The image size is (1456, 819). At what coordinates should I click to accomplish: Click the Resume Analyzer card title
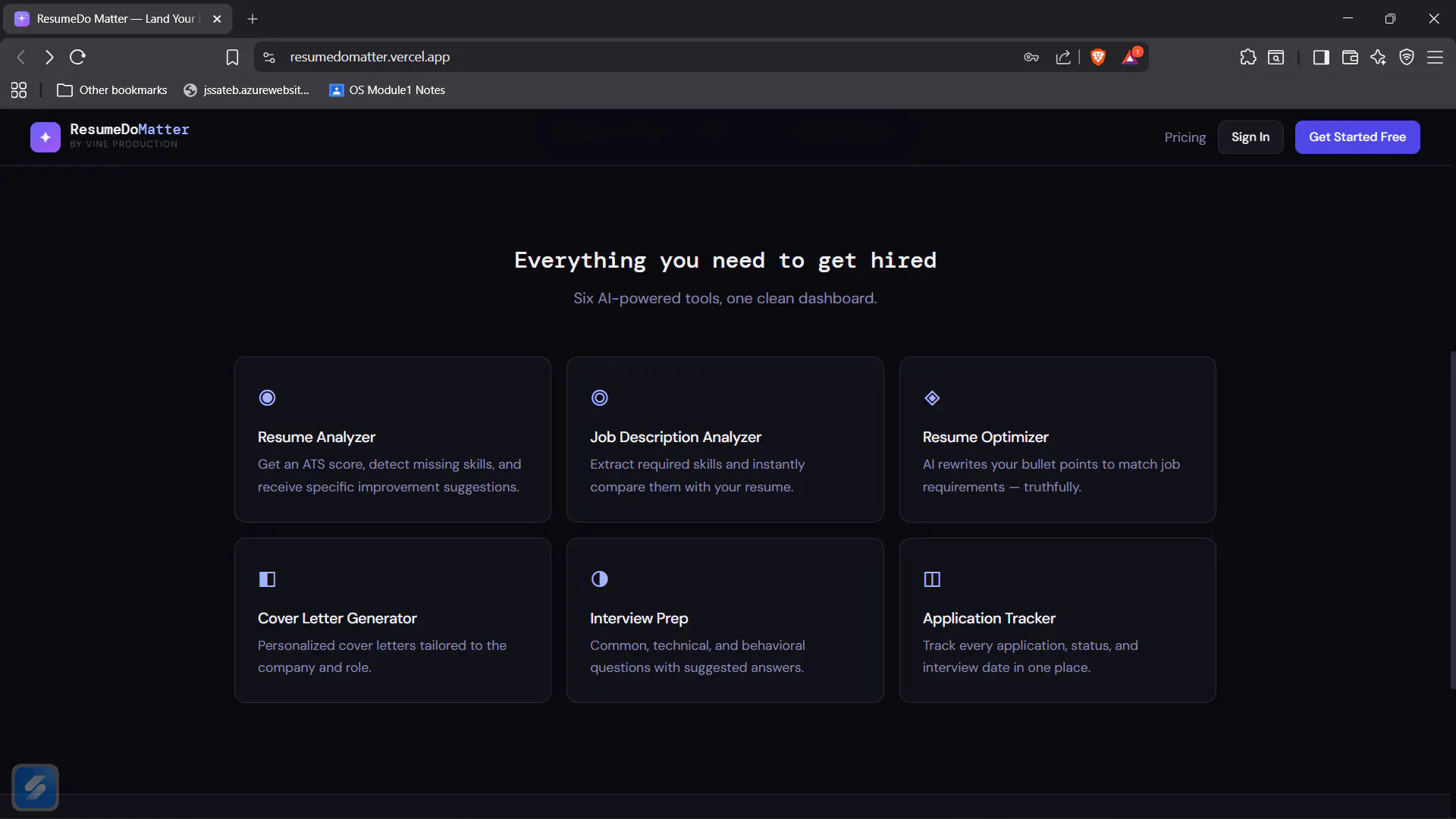[x=316, y=438]
